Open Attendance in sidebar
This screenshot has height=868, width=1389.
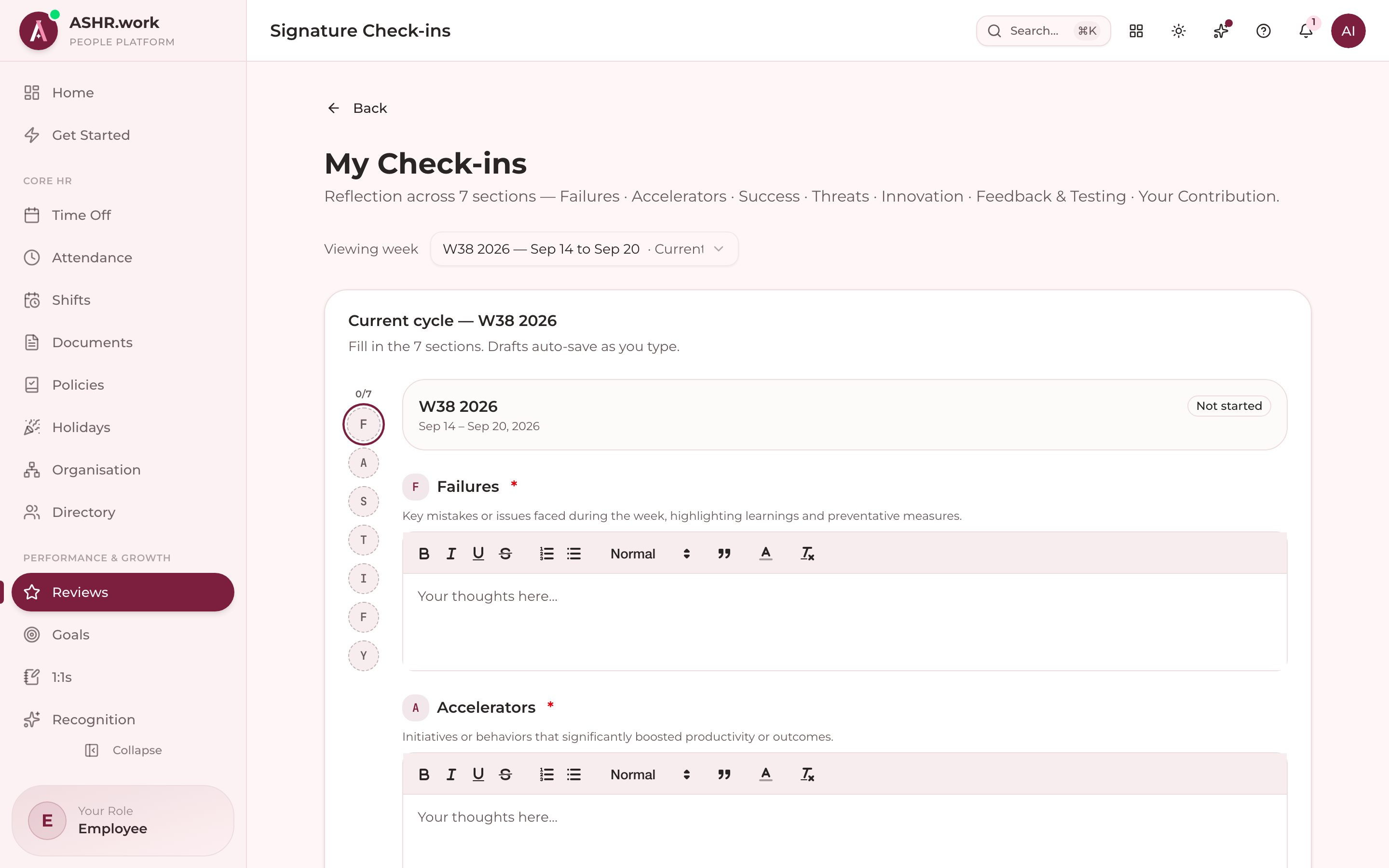click(123, 258)
